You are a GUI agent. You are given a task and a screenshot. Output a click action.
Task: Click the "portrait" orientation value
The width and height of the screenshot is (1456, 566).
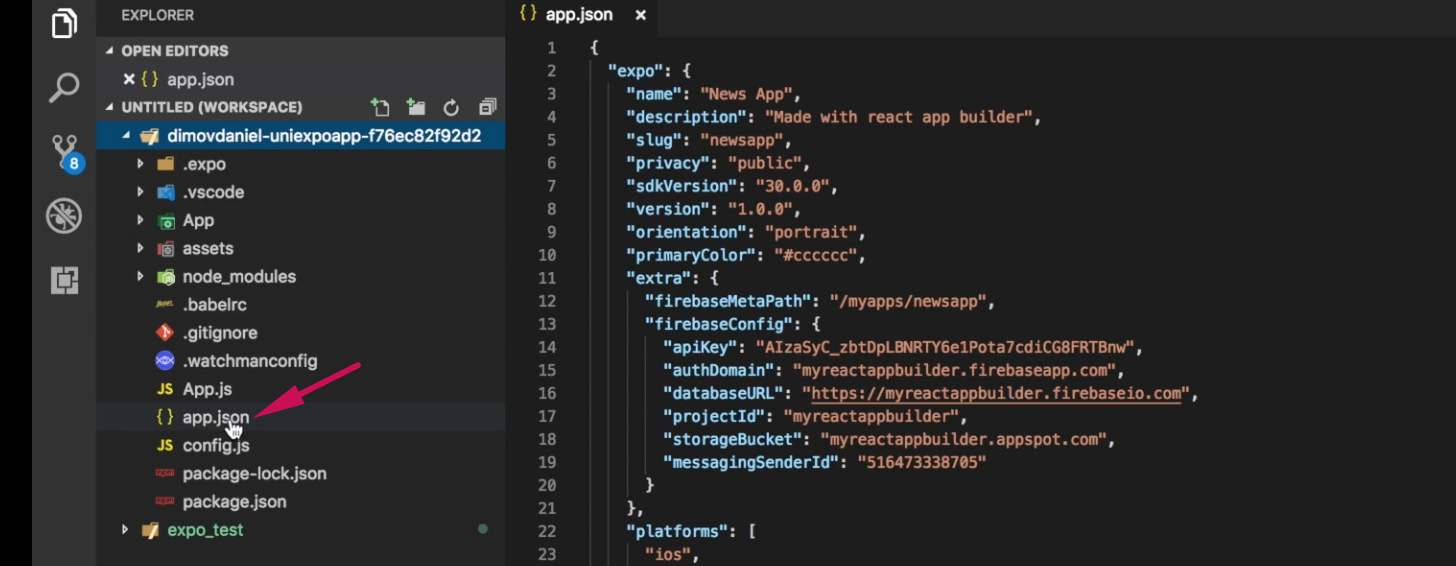(810, 232)
